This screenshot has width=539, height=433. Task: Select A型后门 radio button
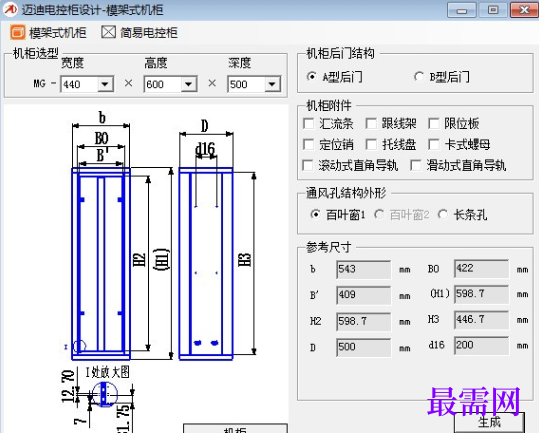pos(311,76)
